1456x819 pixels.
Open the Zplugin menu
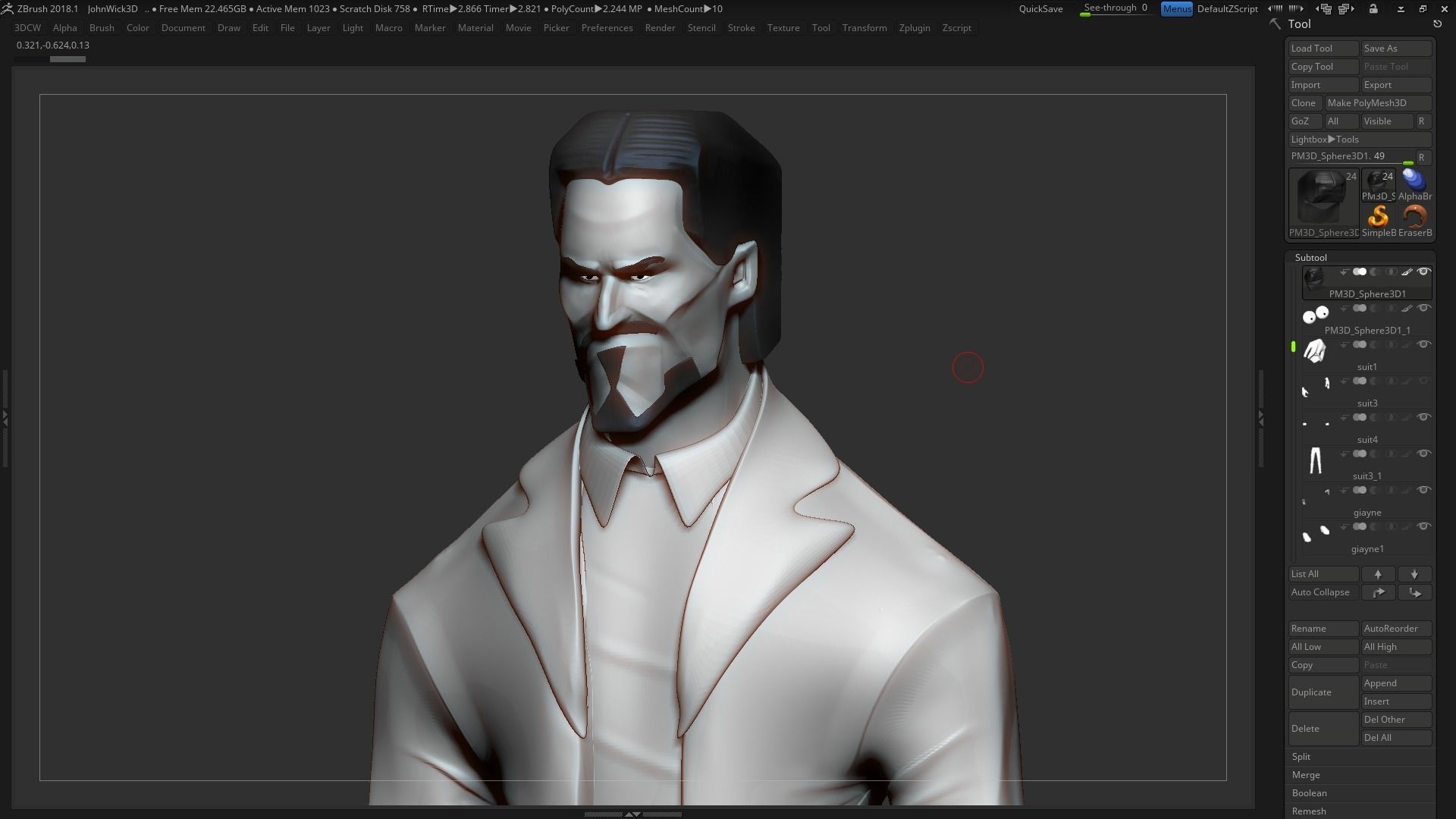(915, 28)
